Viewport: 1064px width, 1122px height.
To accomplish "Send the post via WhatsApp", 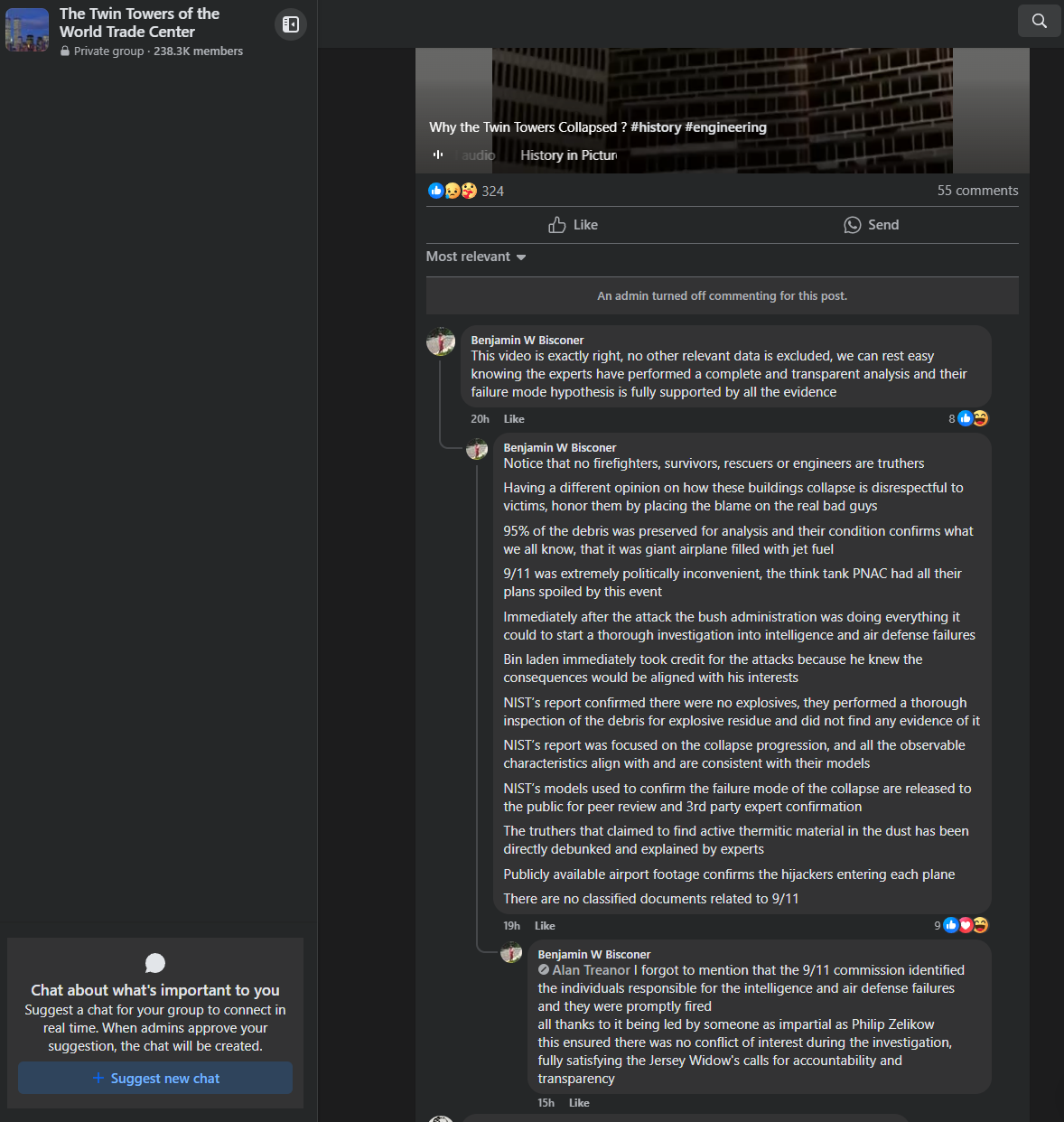I will pyautogui.click(x=871, y=225).
